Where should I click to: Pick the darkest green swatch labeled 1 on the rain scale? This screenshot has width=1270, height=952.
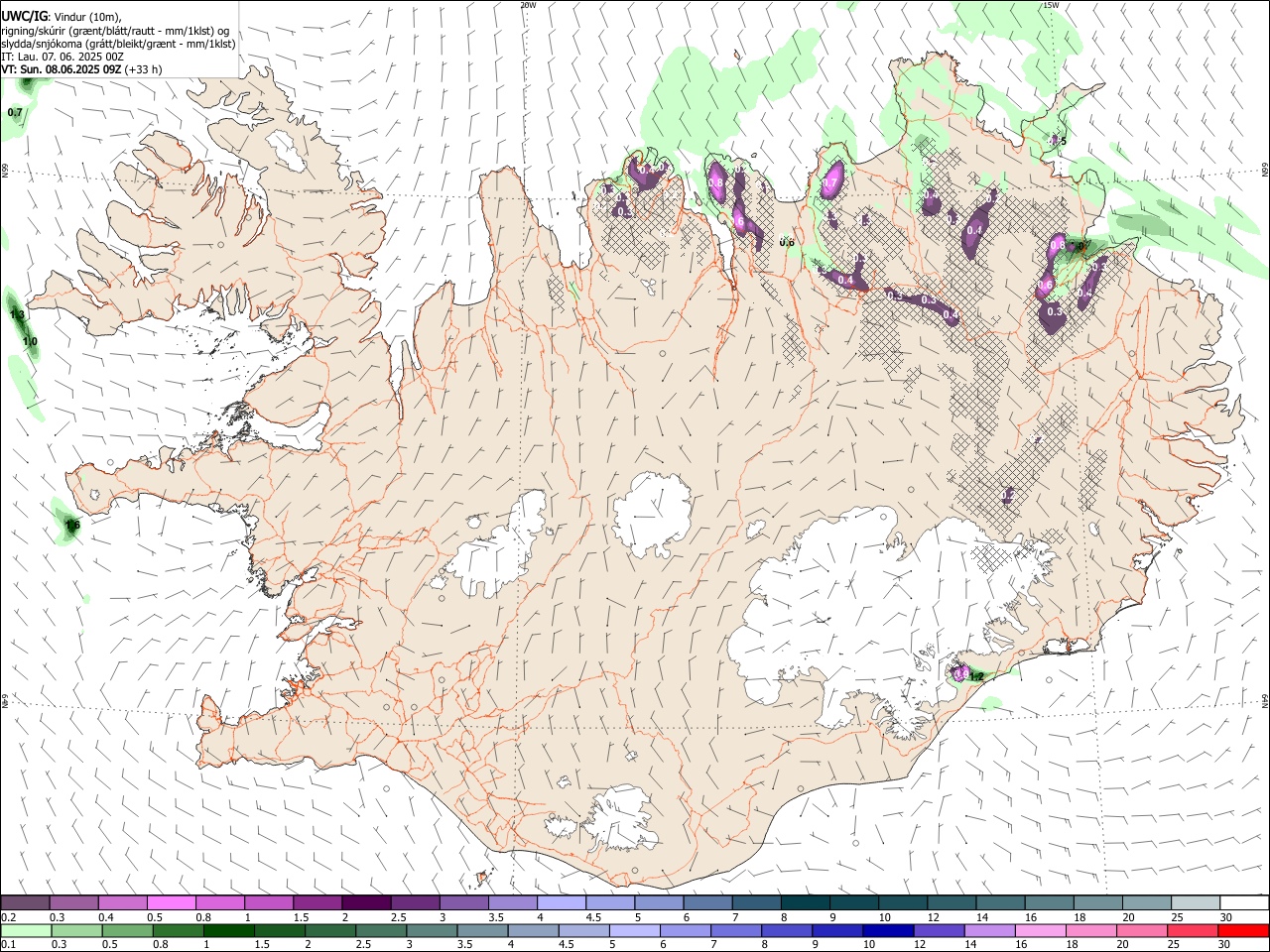click(x=228, y=931)
